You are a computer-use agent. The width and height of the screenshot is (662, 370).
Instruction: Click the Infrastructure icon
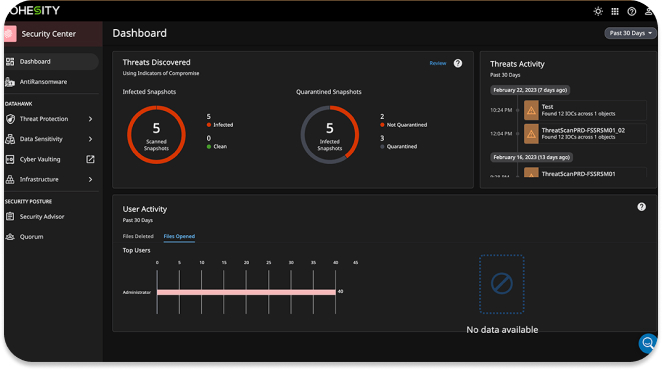tap(10, 180)
